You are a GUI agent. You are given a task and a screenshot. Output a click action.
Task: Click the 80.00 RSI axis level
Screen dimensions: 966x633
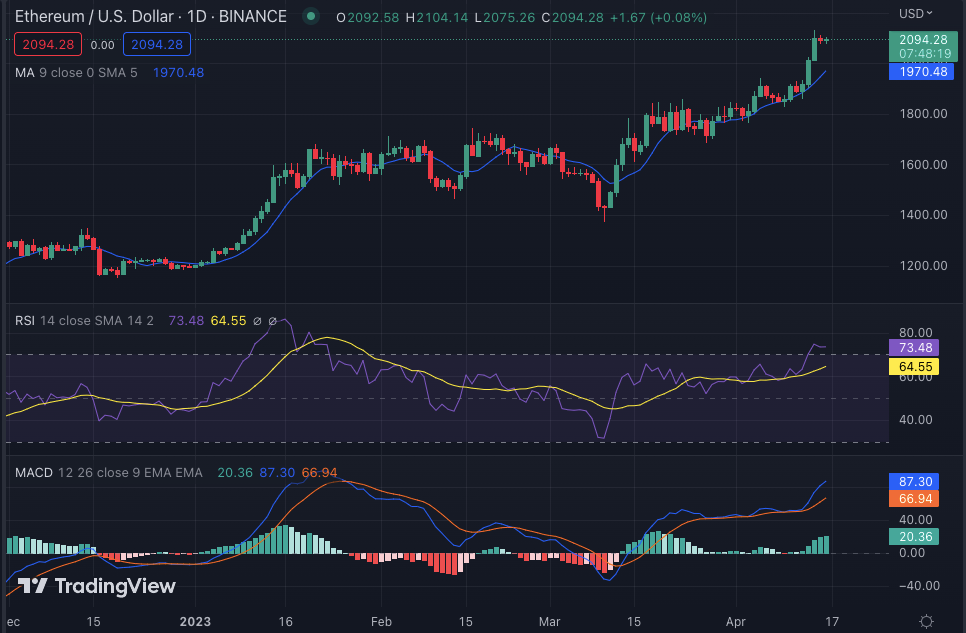click(915, 332)
